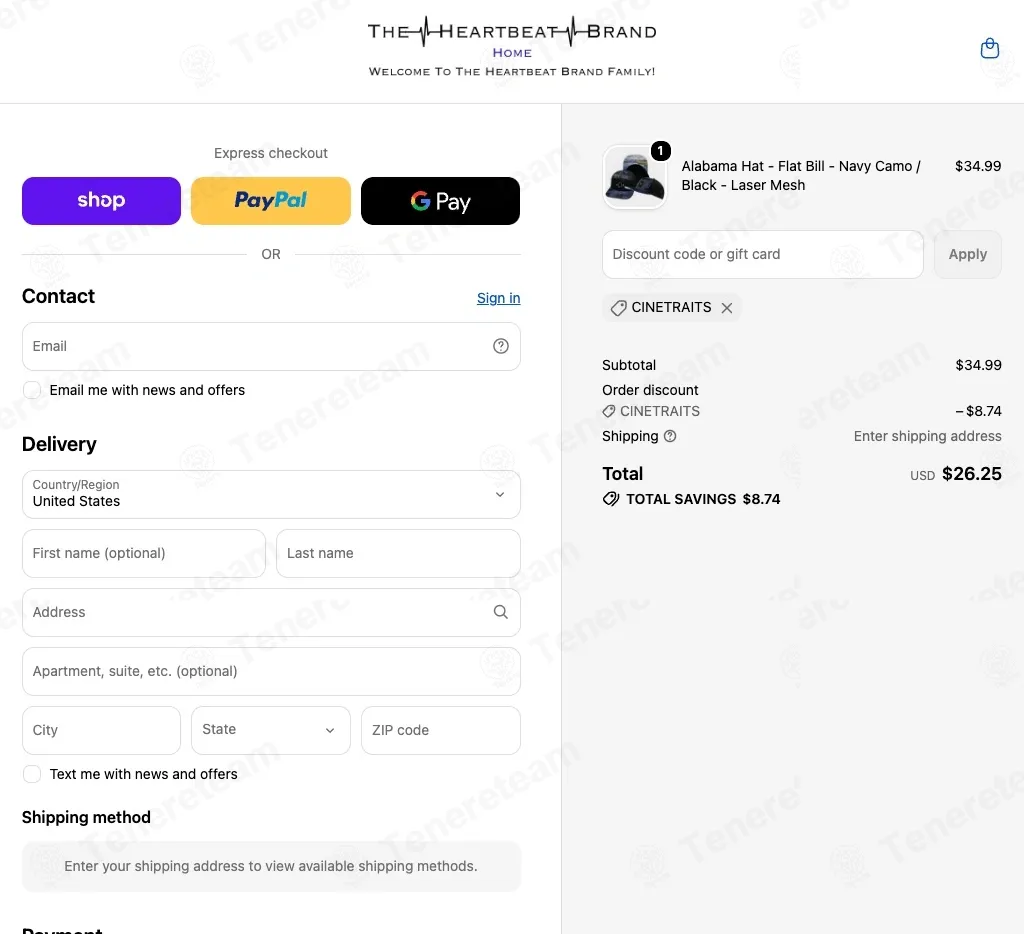Go to the Home link in header
Image resolution: width=1024 pixels, height=934 pixels.
[x=512, y=53]
